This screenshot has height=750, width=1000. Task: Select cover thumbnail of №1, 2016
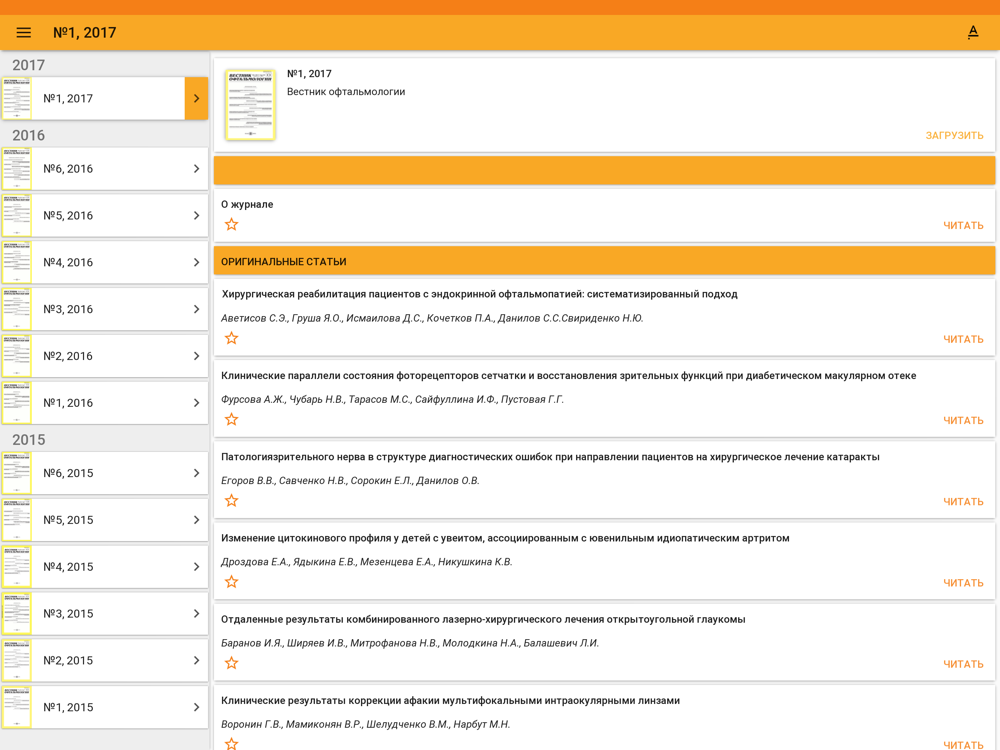click(x=17, y=402)
